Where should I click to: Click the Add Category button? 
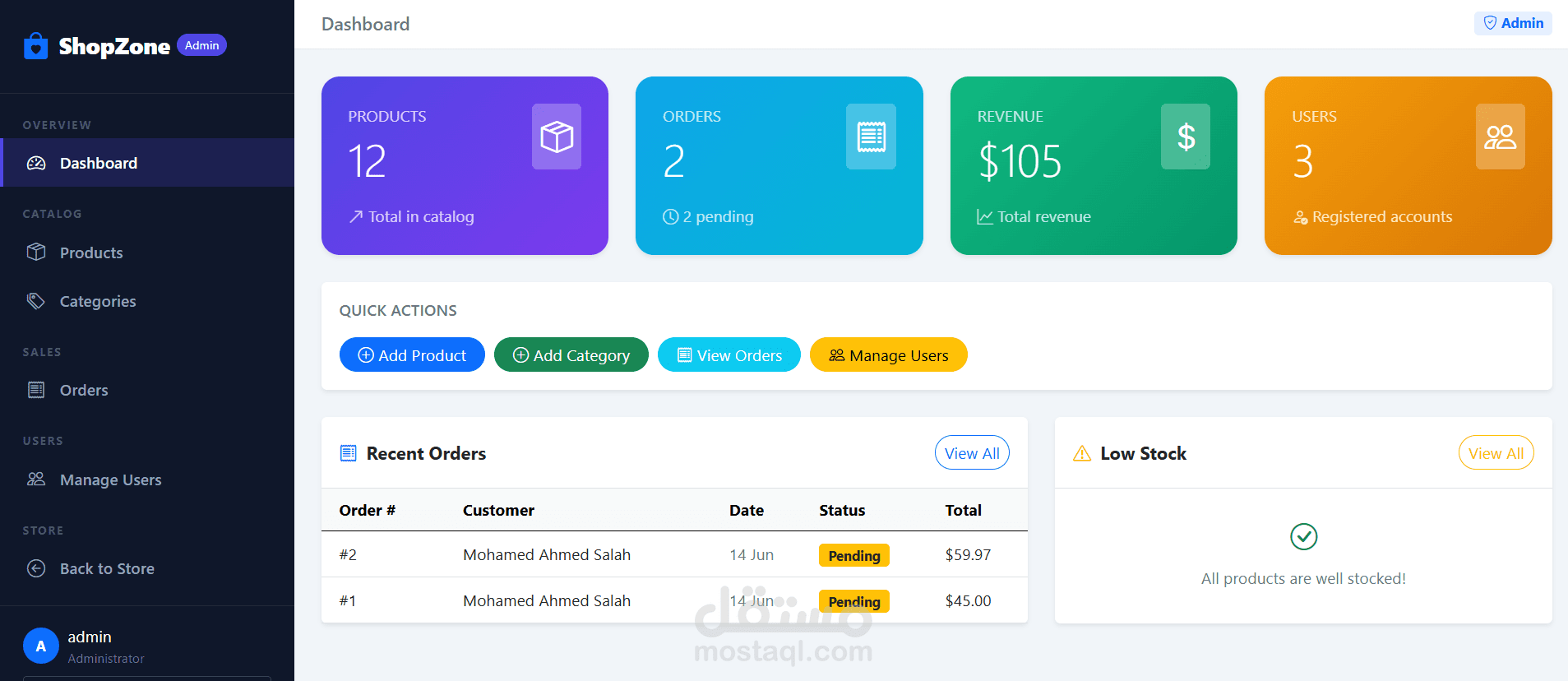click(571, 354)
